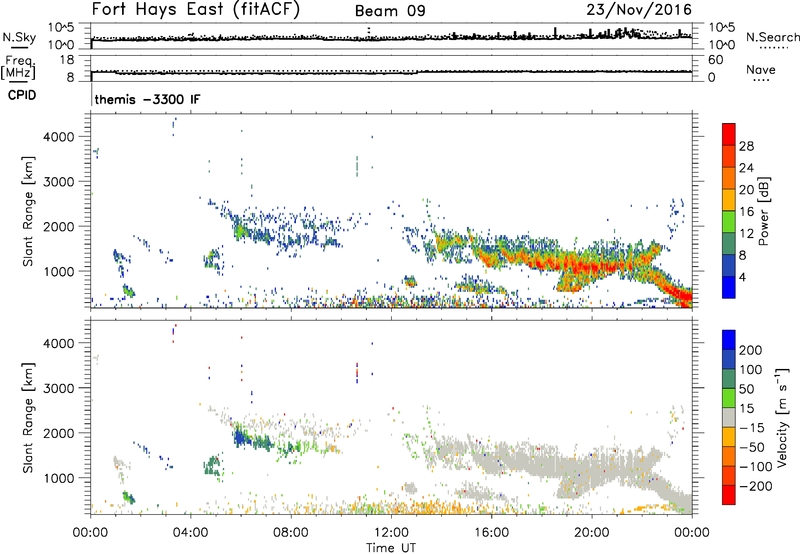Click the '3000' tick on velocity panel
The height and width of the screenshot is (554, 800).
click(59, 388)
